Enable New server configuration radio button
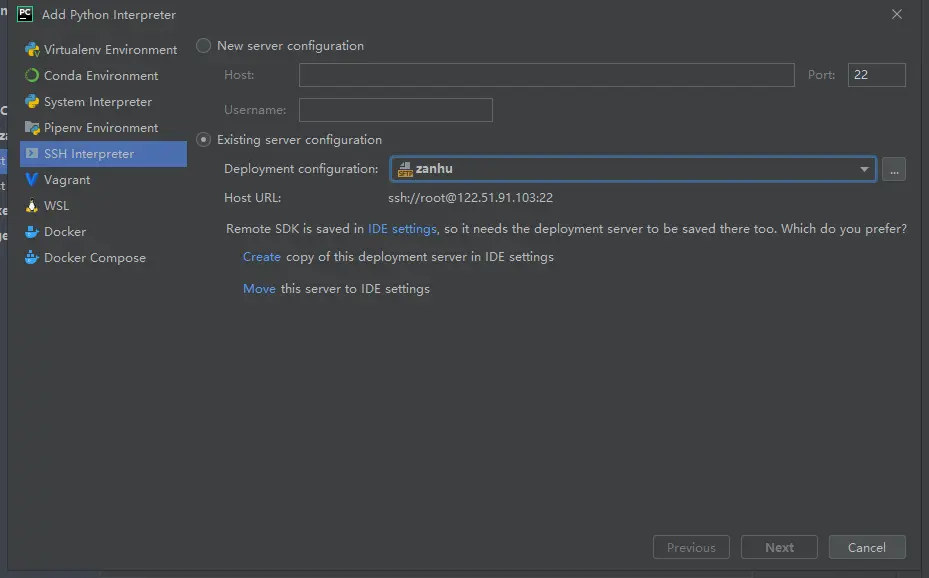Viewport: 929px width, 578px height. point(204,46)
